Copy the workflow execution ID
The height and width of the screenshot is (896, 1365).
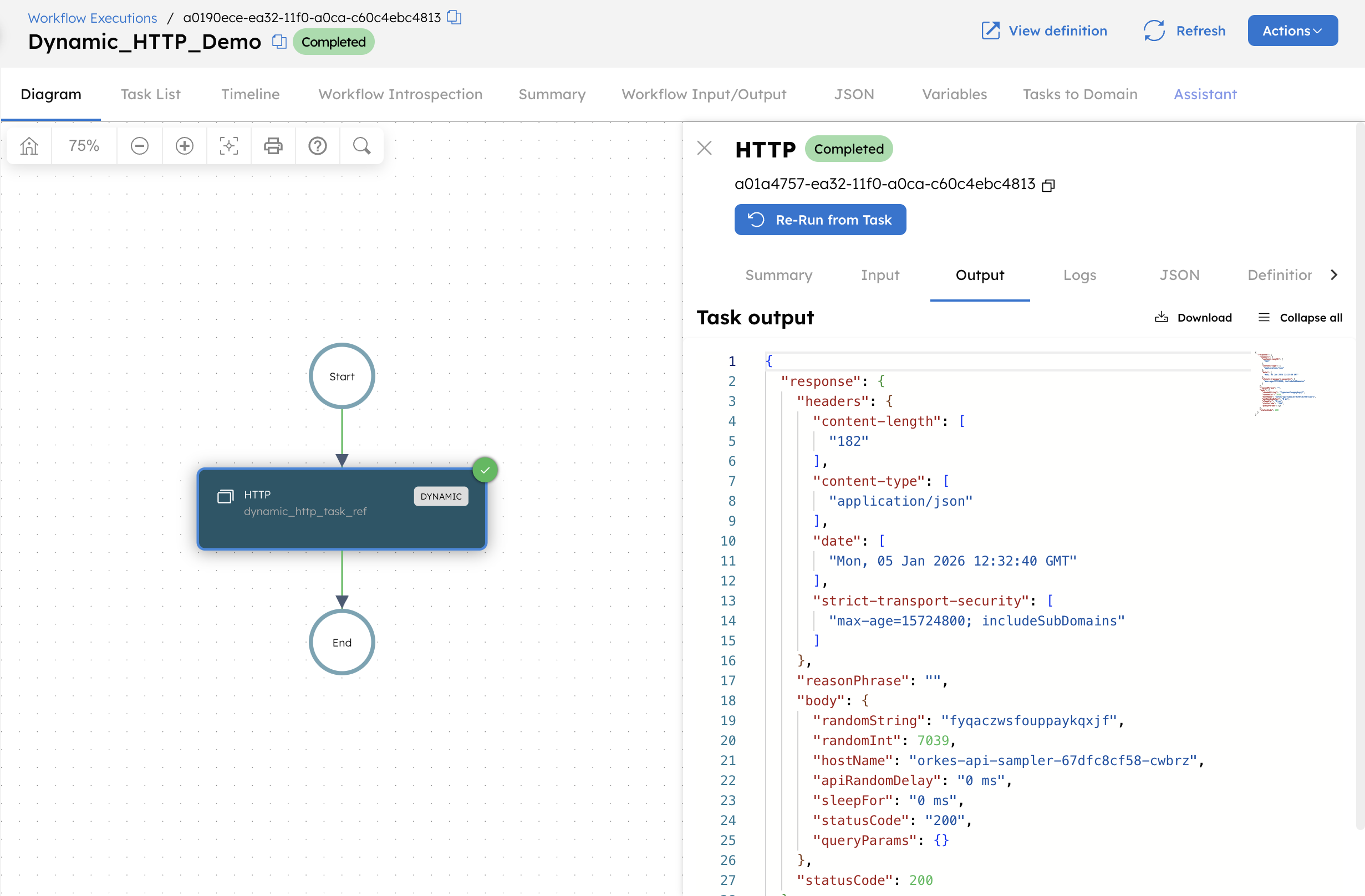[454, 17]
